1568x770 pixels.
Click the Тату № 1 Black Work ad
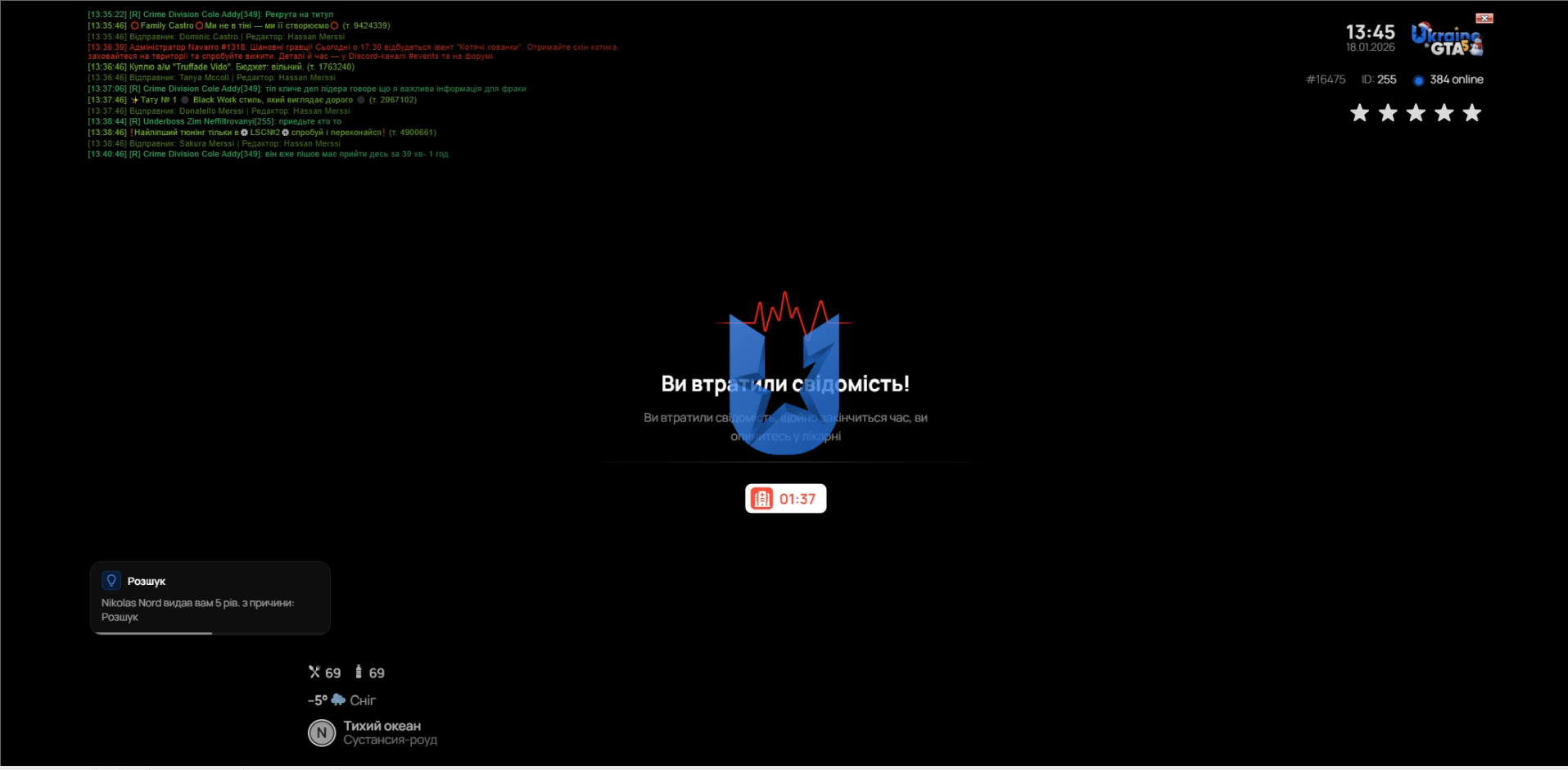pyautogui.click(x=252, y=100)
